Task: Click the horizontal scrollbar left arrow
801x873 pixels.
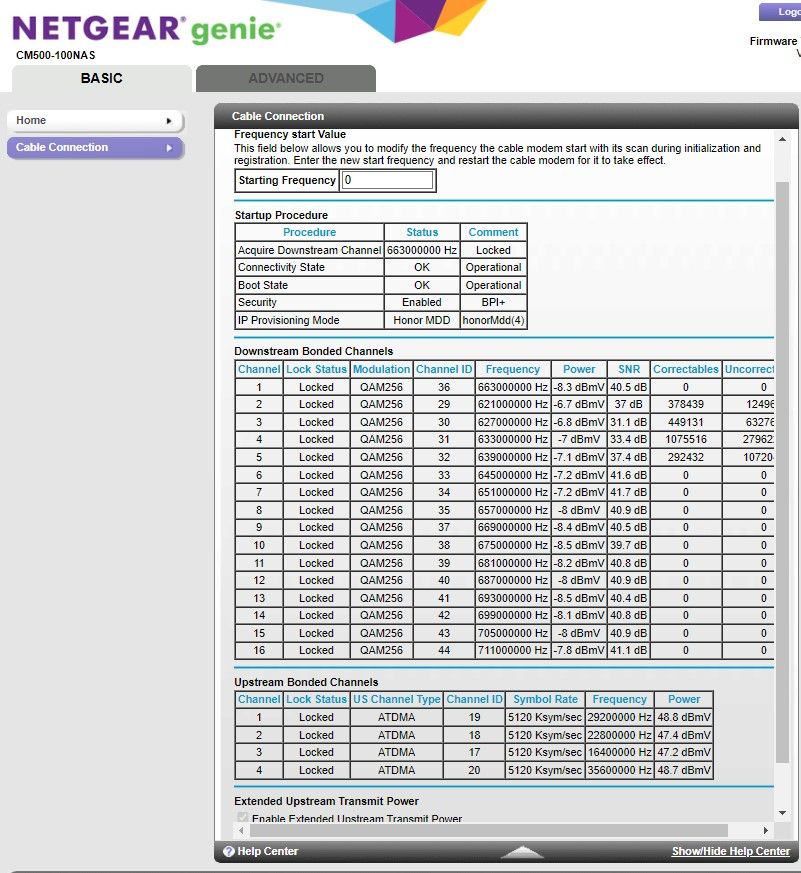Action: tap(241, 830)
